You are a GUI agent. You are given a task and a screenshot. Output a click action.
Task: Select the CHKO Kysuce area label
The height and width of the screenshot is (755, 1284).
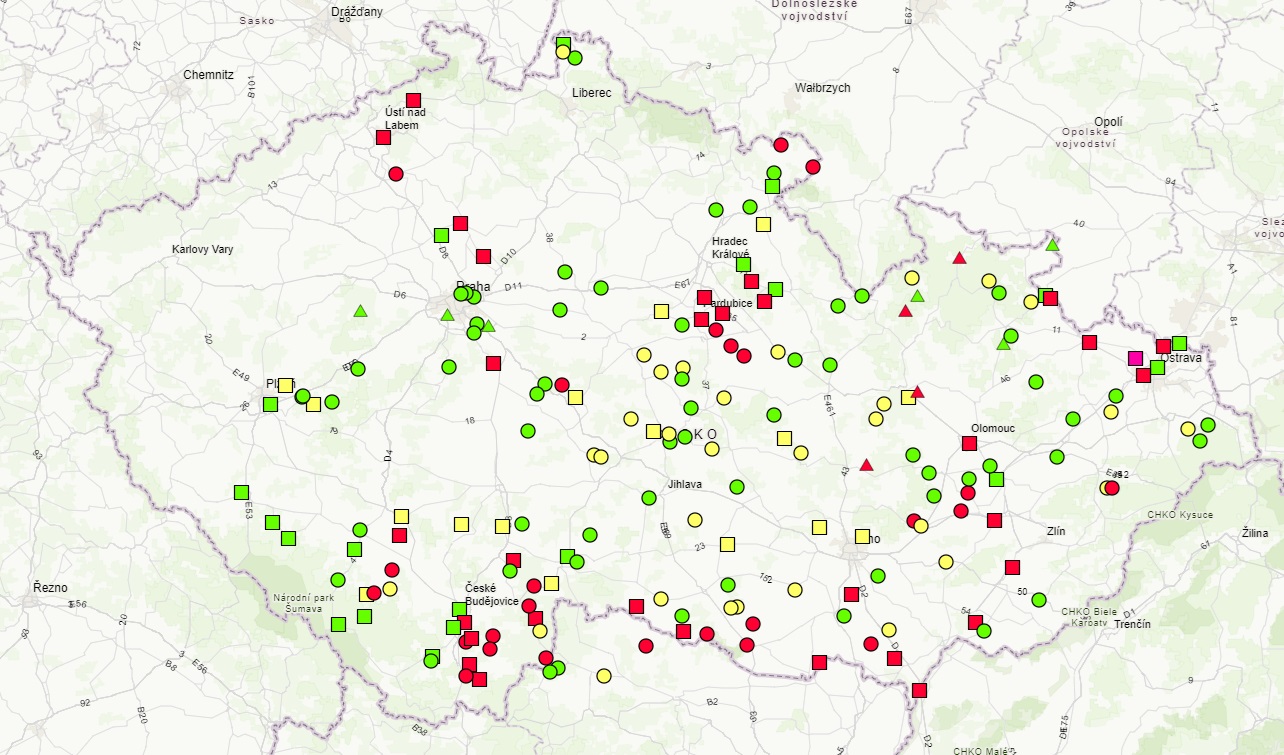tap(1180, 515)
